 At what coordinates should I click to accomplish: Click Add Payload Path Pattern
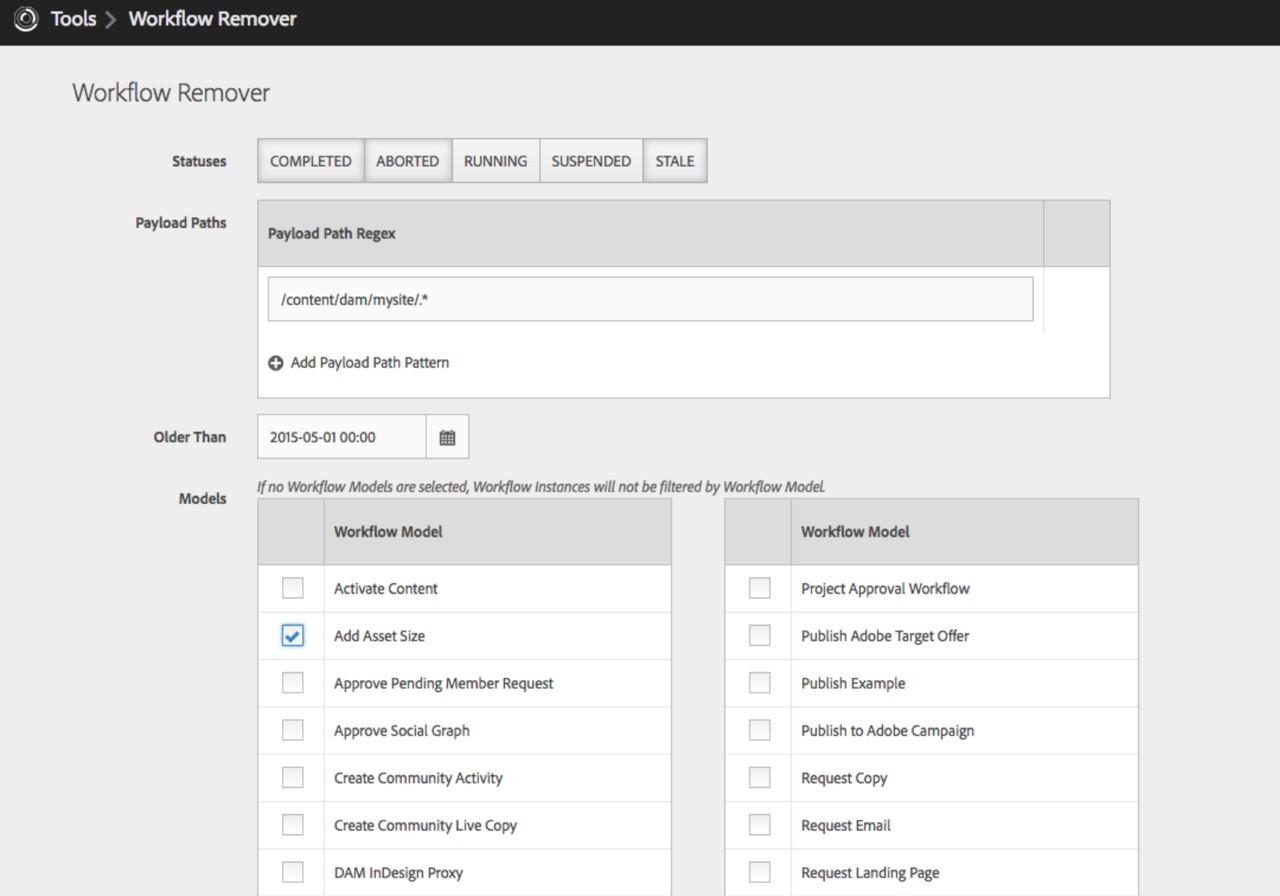click(359, 362)
